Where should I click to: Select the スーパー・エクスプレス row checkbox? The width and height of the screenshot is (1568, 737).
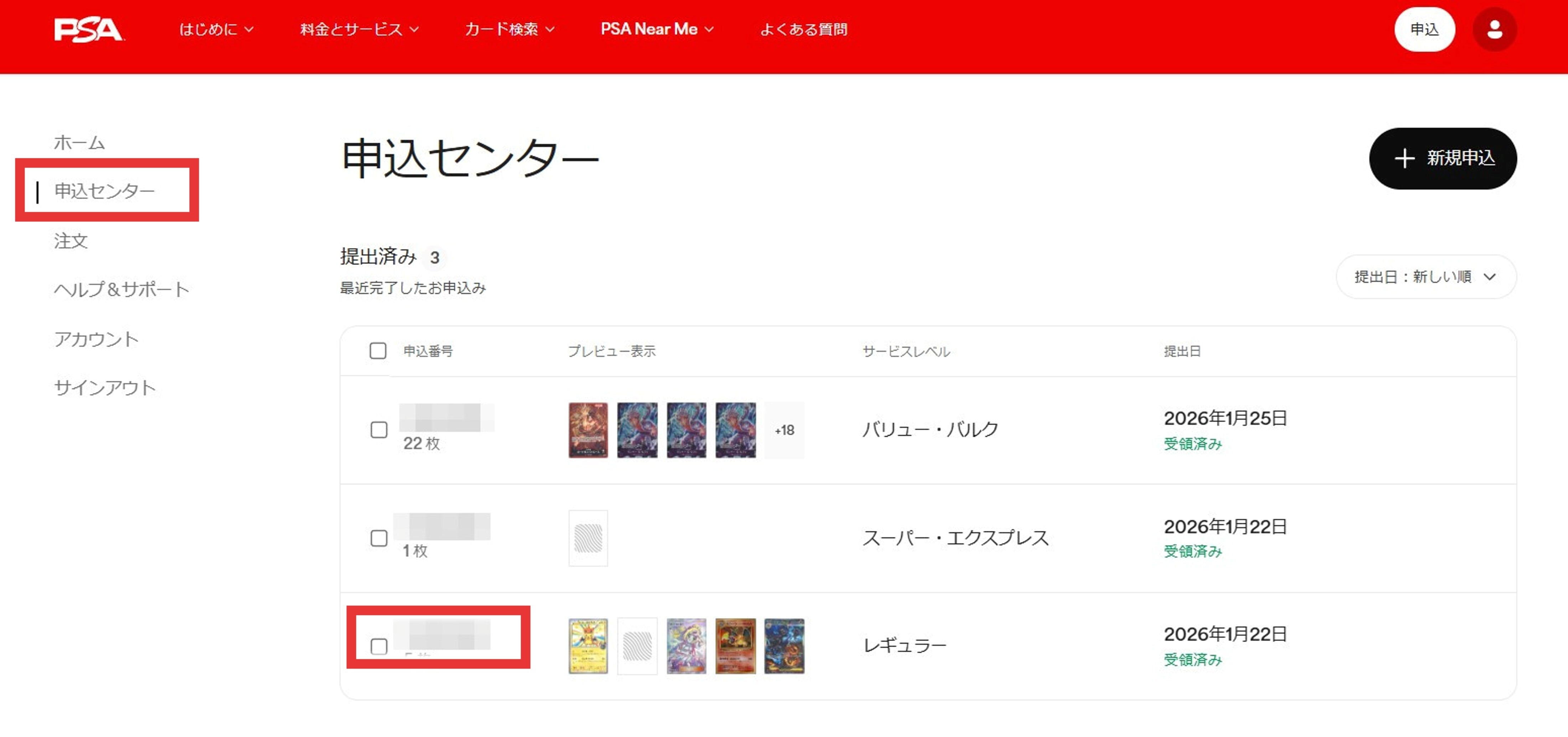point(379,538)
